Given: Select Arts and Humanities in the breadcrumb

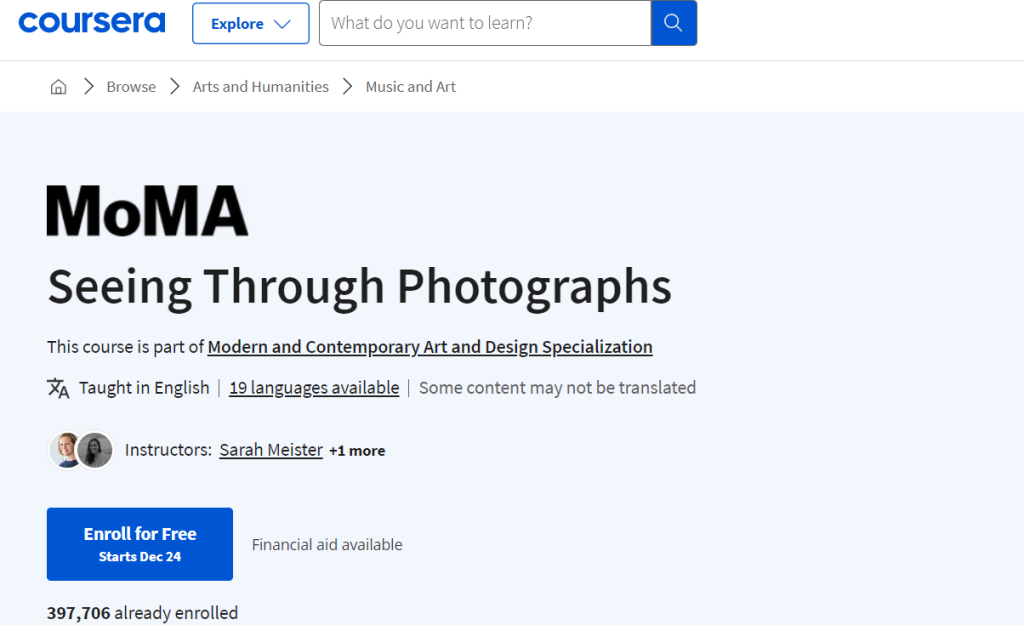Looking at the screenshot, I should click(x=260, y=86).
